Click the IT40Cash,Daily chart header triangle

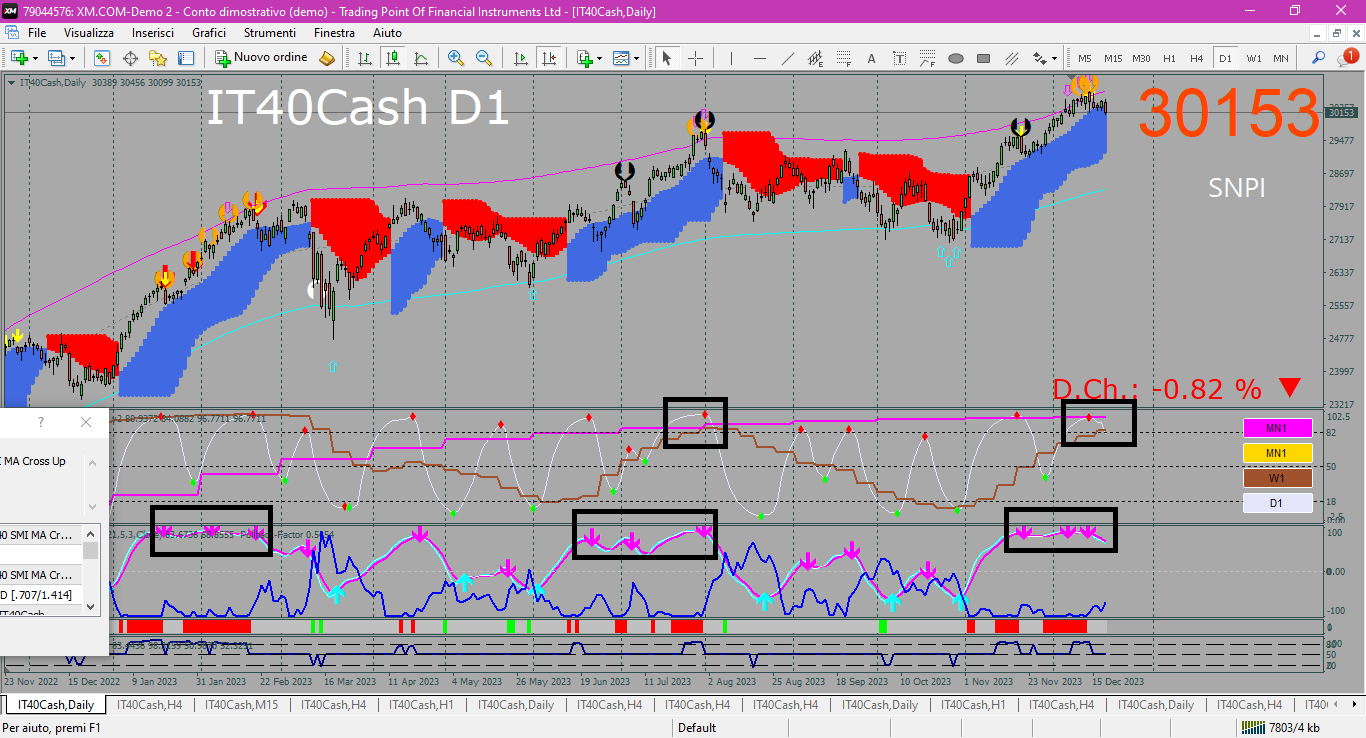click(11, 82)
